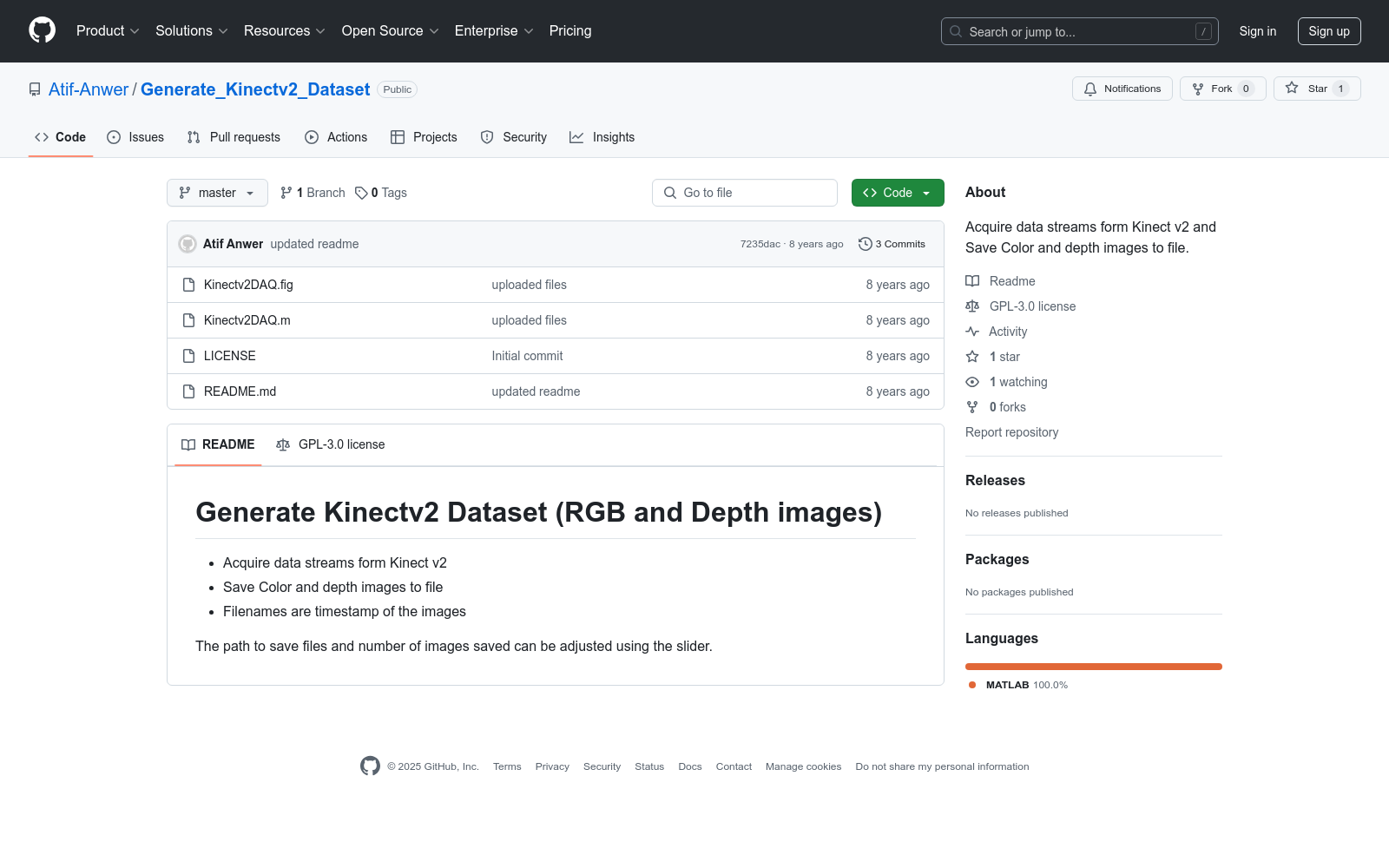Open the Enterprise dropdown
This screenshot has width=1389, height=868.
494,31
